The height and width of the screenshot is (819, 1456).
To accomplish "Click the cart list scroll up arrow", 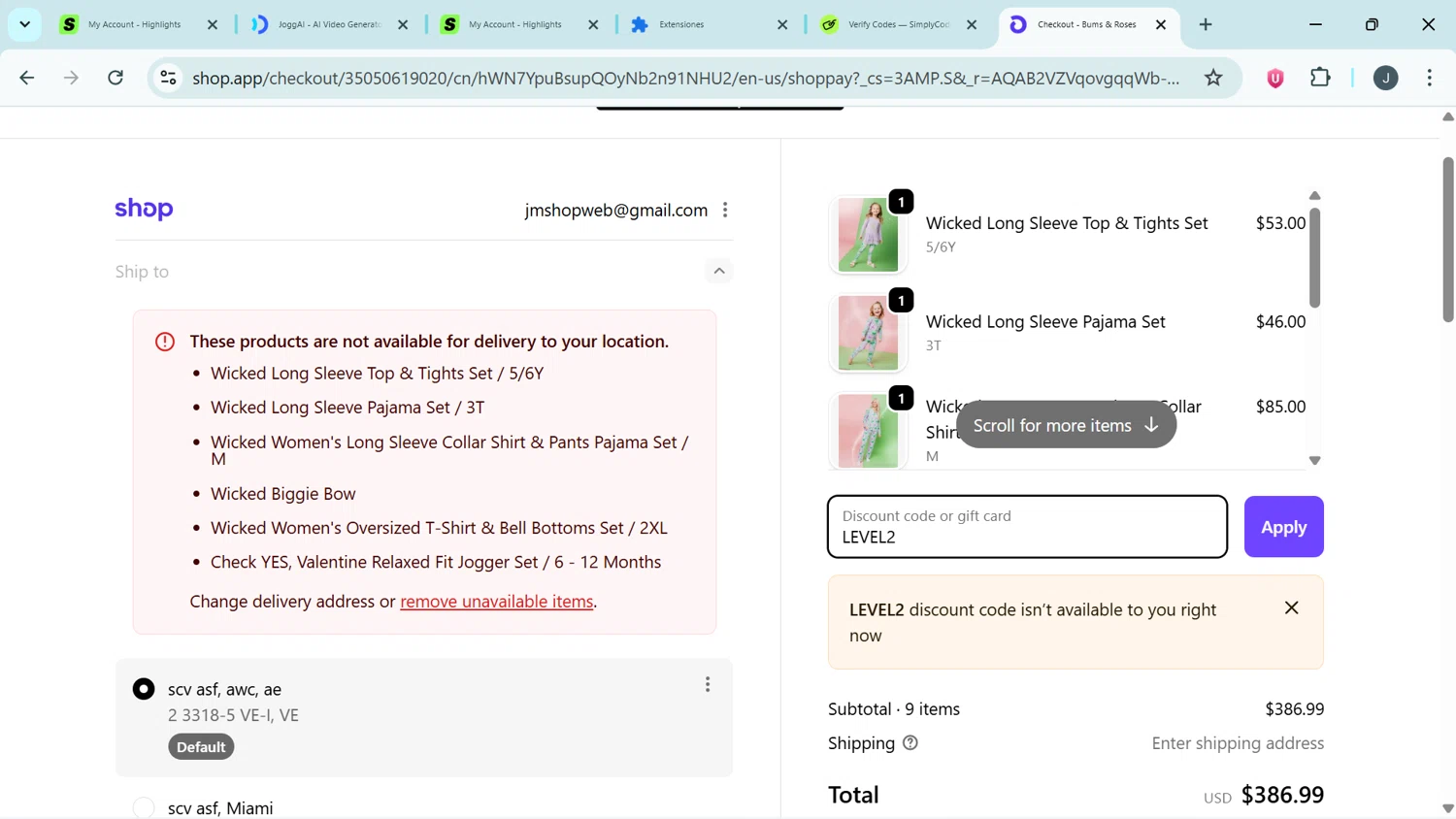I will click(1314, 196).
